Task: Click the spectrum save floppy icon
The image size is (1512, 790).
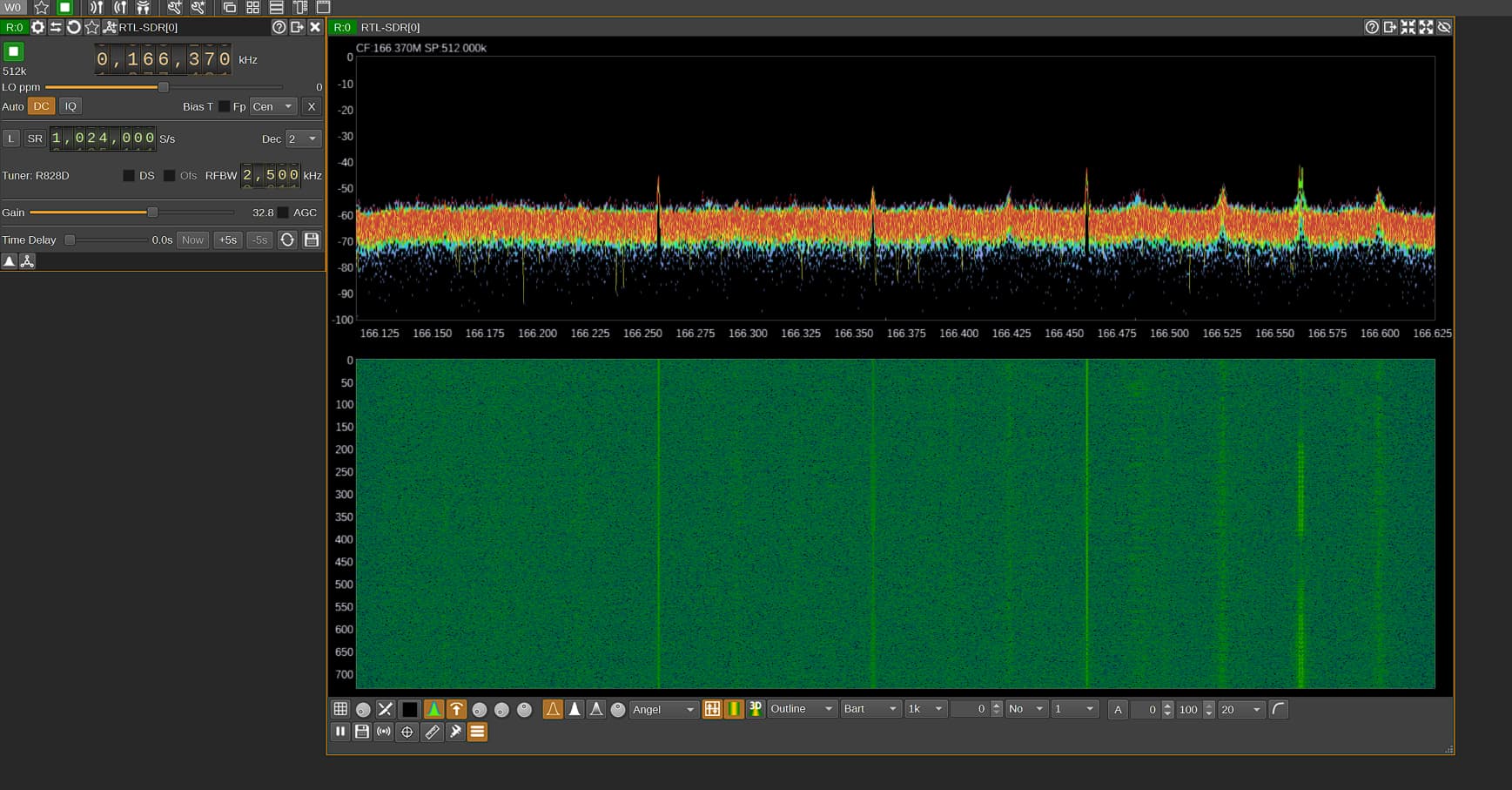Action: click(362, 732)
